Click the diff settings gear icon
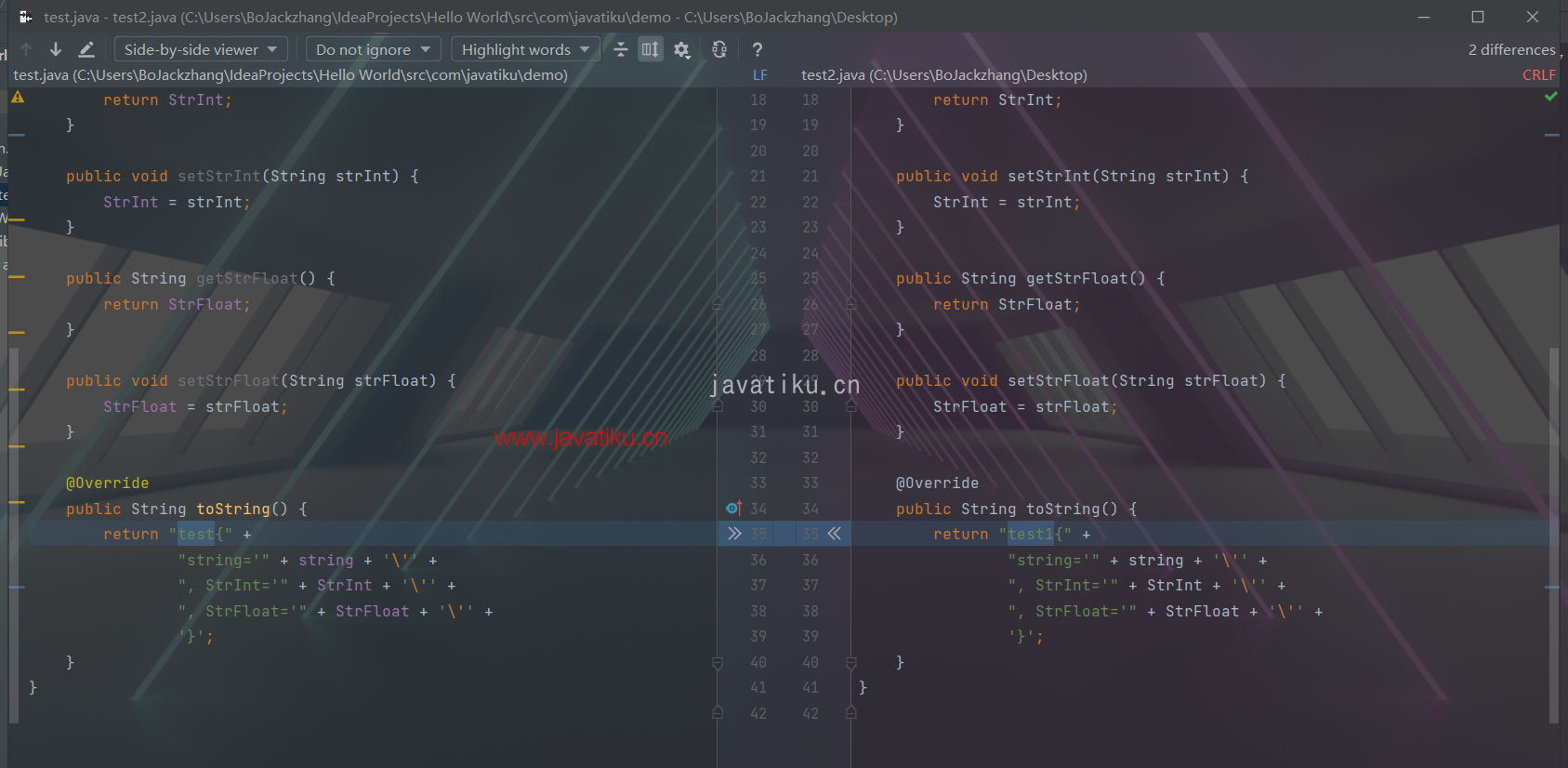This screenshot has height=768, width=1568. coord(682,50)
